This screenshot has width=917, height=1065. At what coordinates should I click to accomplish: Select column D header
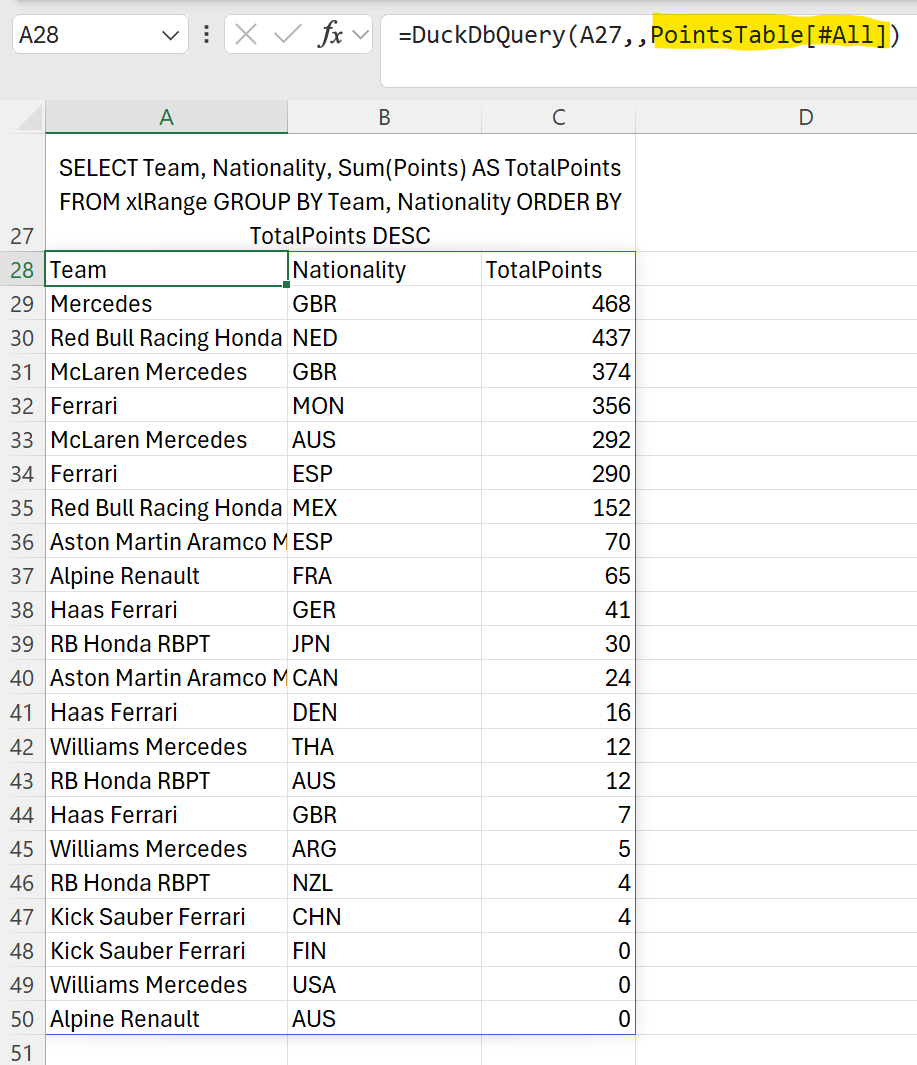click(805, 117)
